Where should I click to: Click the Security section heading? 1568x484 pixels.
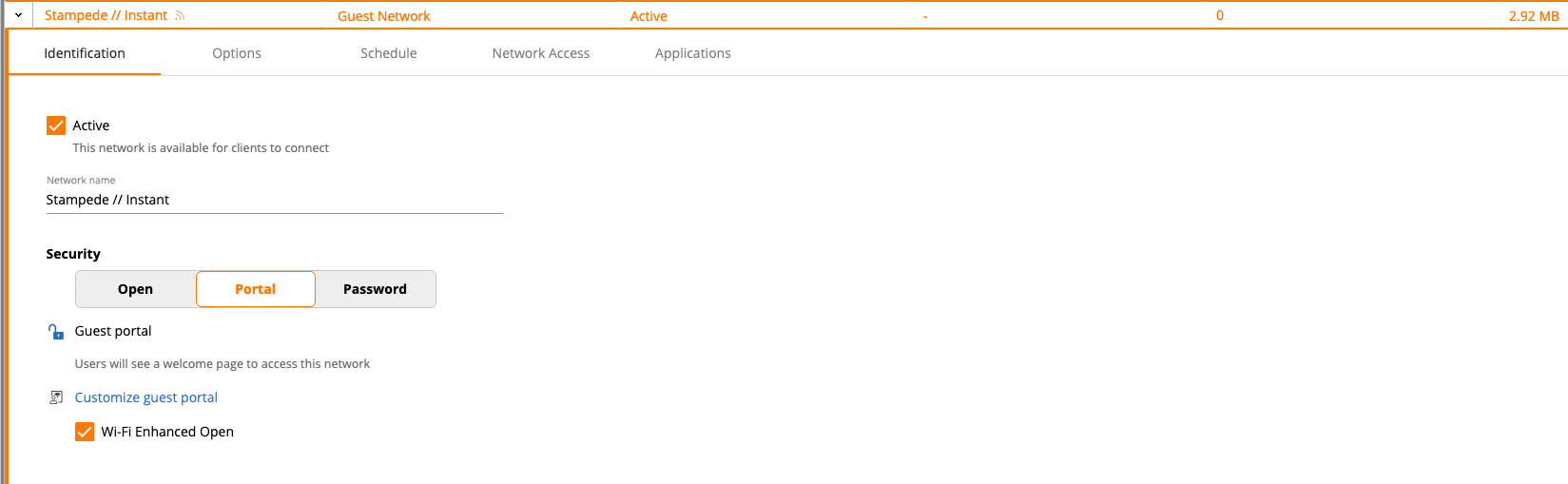73,254
